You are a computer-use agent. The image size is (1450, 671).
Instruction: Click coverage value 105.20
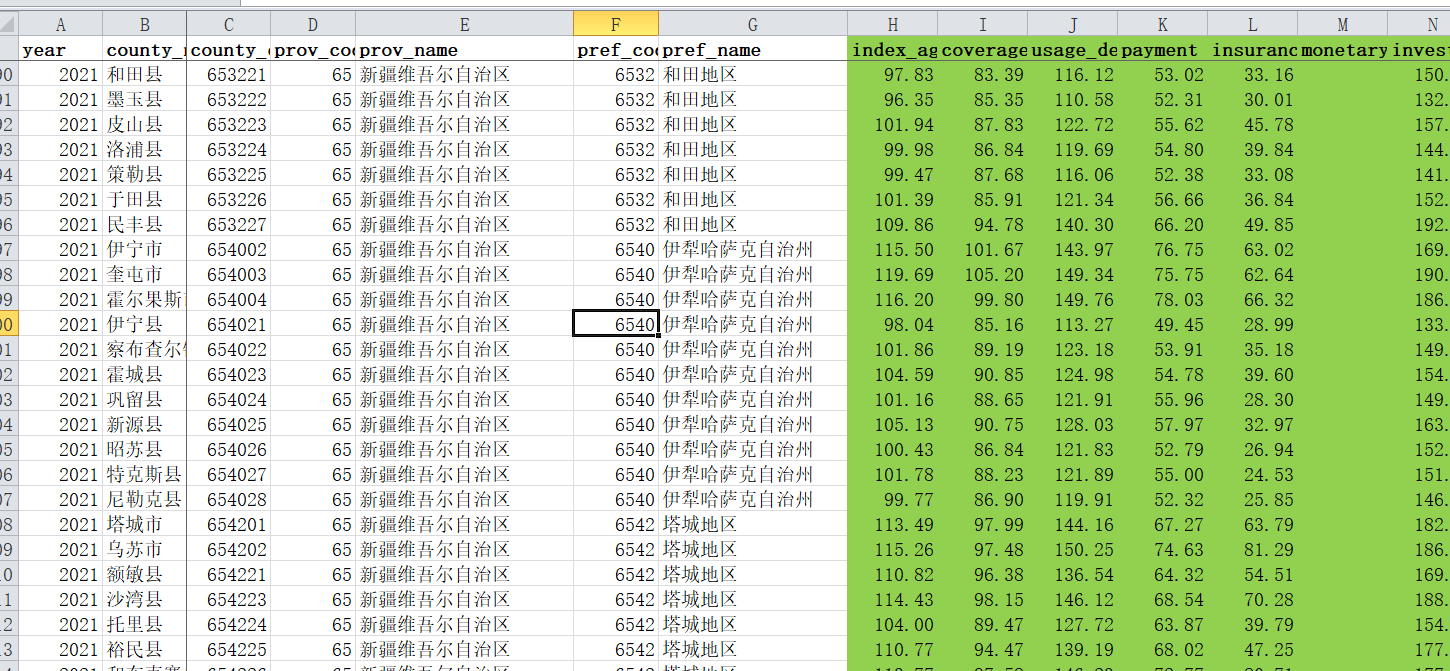(983, 274)
